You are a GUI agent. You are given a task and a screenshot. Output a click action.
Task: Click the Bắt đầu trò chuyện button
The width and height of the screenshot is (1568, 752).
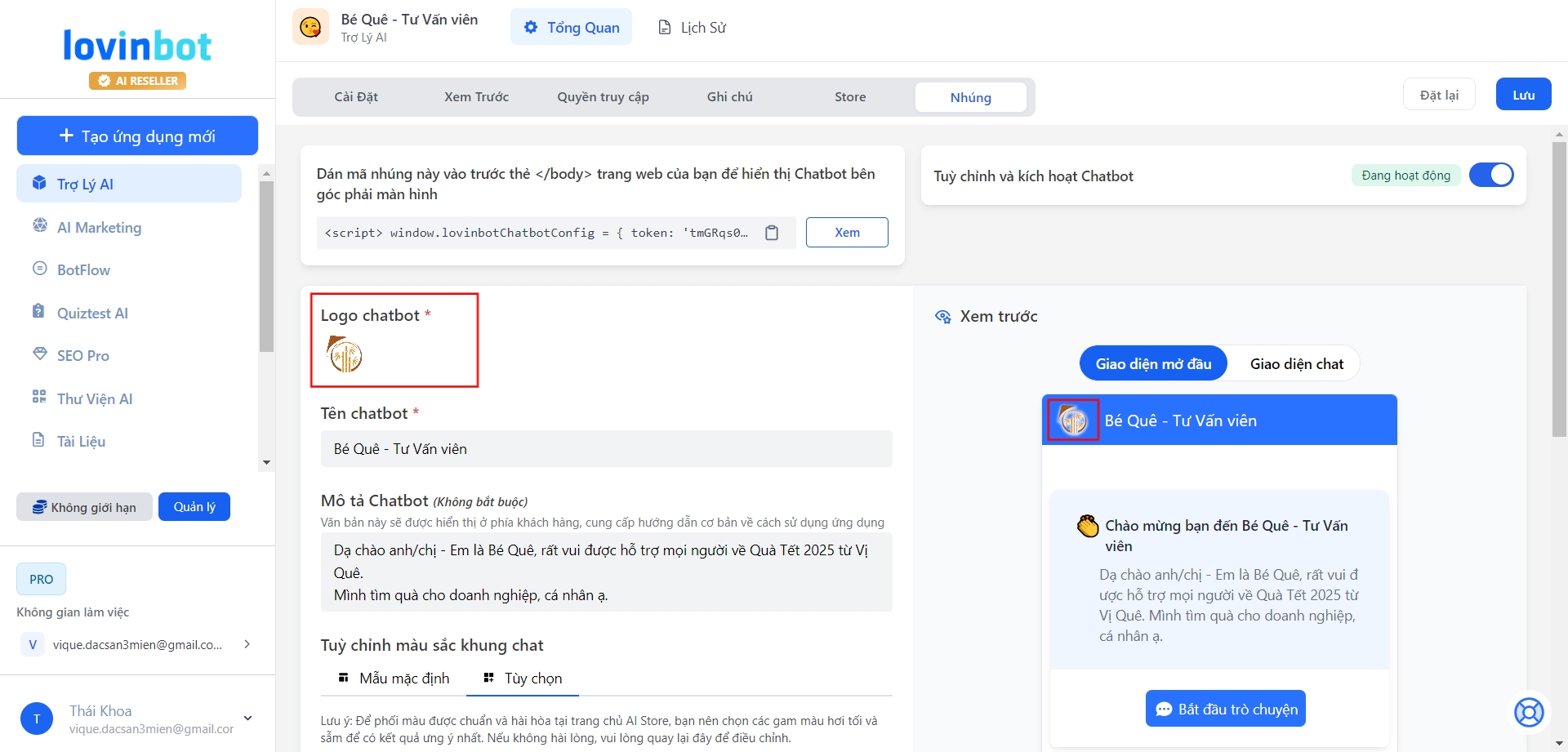1225,709
